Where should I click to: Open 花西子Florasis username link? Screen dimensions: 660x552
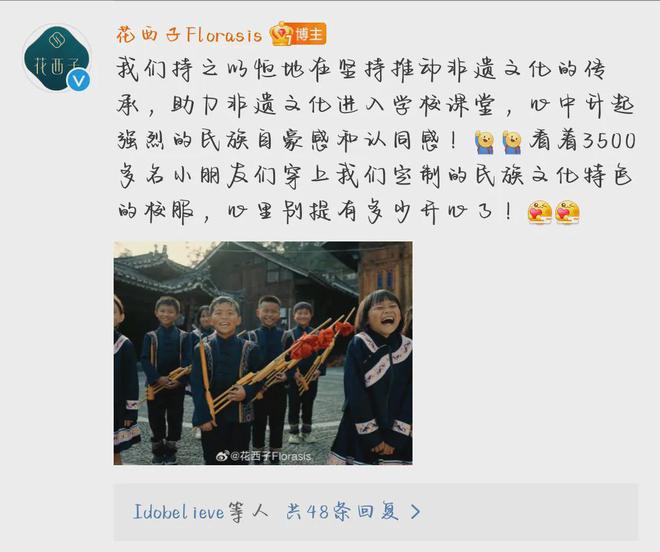point(189,35)
